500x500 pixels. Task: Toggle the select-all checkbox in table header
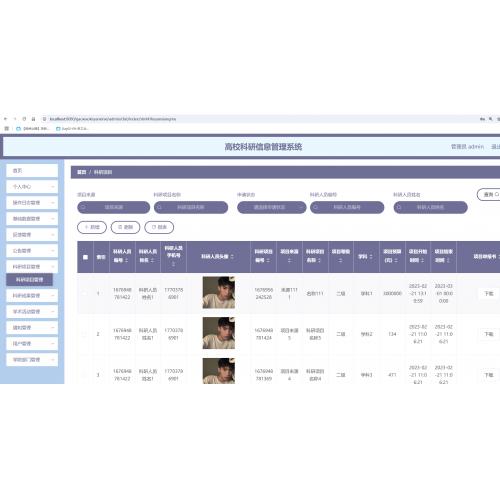(x=85, y=257)
